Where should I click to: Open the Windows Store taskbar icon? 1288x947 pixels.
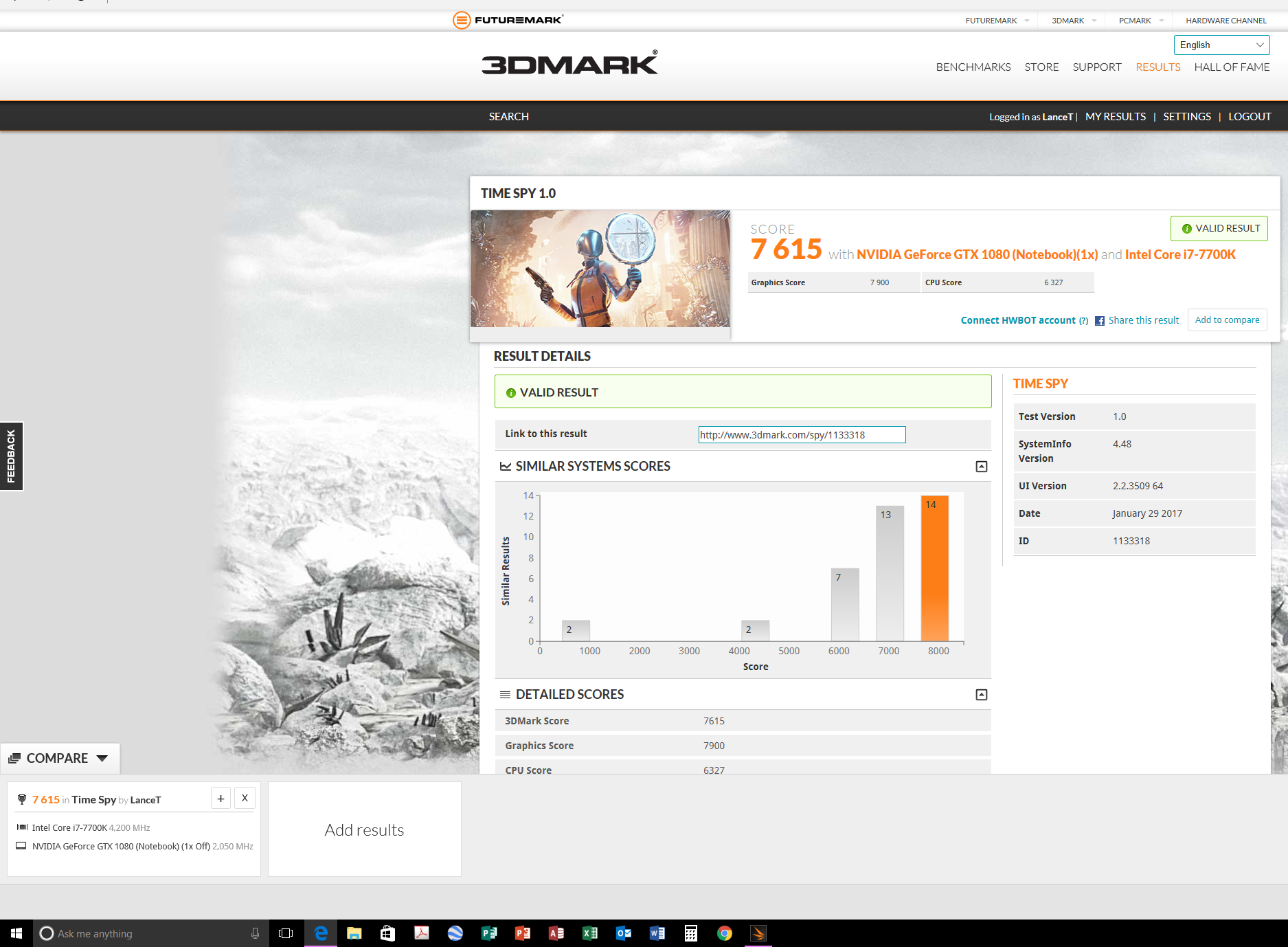point(388,933)
